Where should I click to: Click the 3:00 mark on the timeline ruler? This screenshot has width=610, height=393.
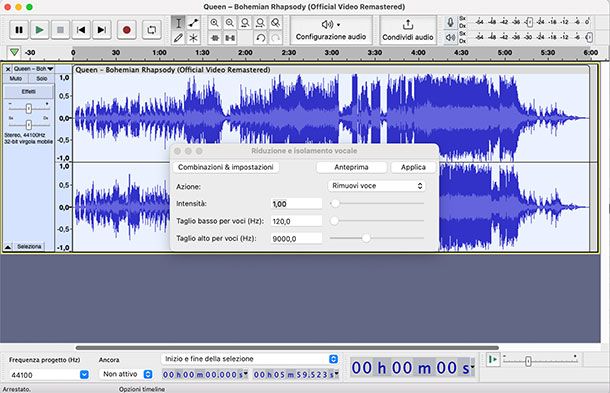[x=331, y=53]
